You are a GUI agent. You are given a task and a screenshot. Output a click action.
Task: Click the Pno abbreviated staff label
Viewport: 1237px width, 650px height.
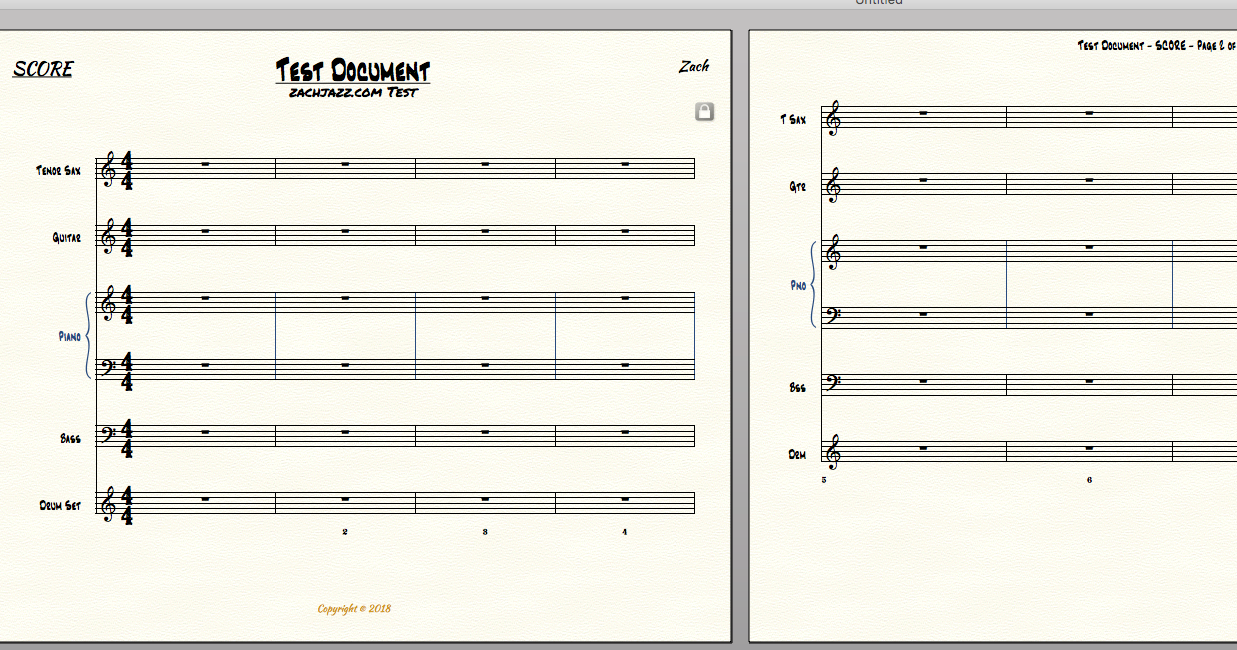coord(797,285)
